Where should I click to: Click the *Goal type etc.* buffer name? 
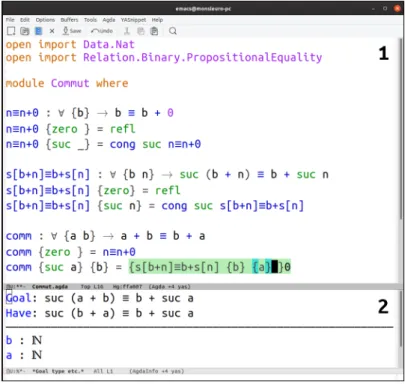pyautogui.click(x=58, y=371)
